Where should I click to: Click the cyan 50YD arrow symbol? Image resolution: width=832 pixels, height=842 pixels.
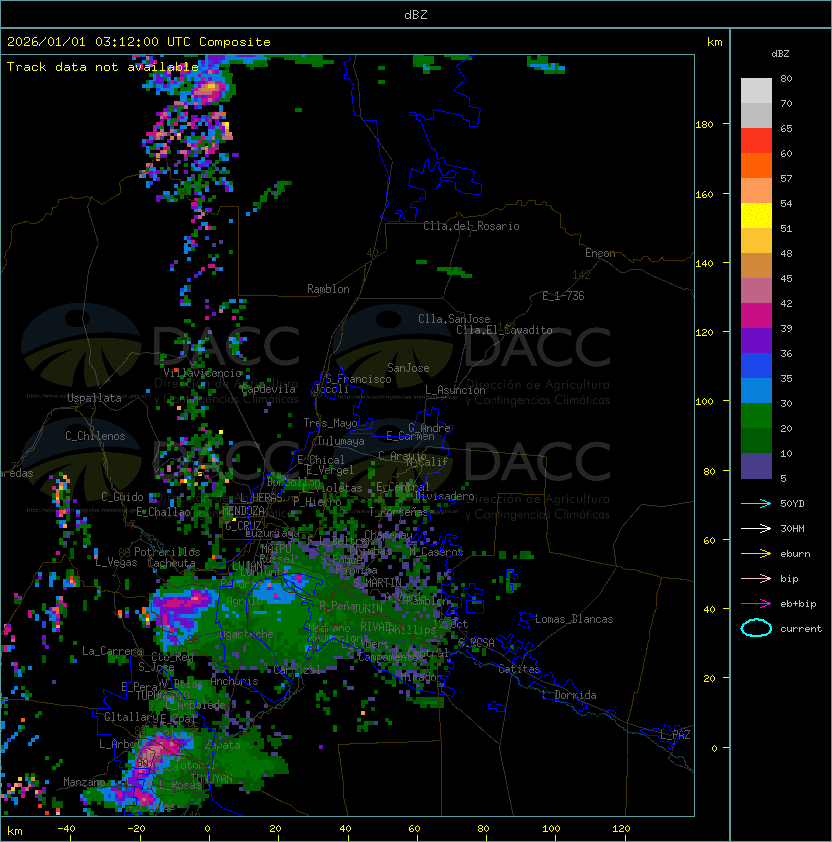point(756,504)
